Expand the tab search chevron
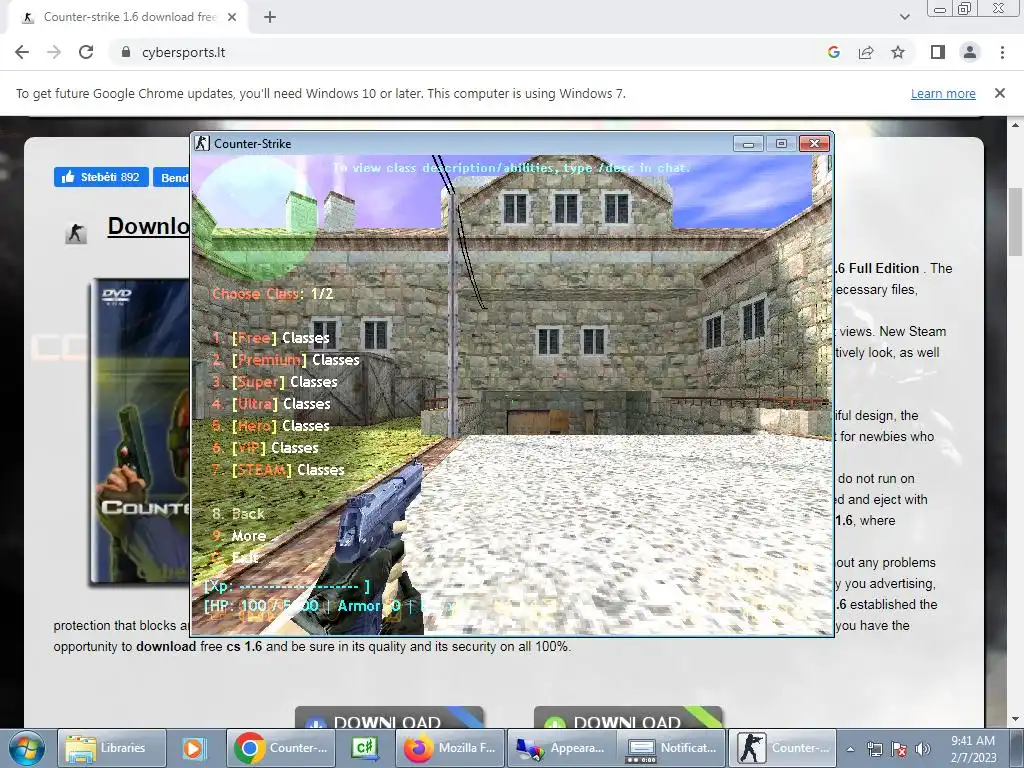This screenshot has height=768, width=1024. coord(904,17)
